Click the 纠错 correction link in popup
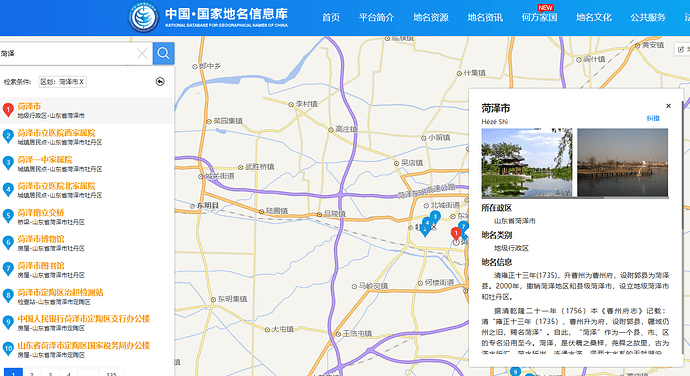The image size is (690, 376). 653,118
